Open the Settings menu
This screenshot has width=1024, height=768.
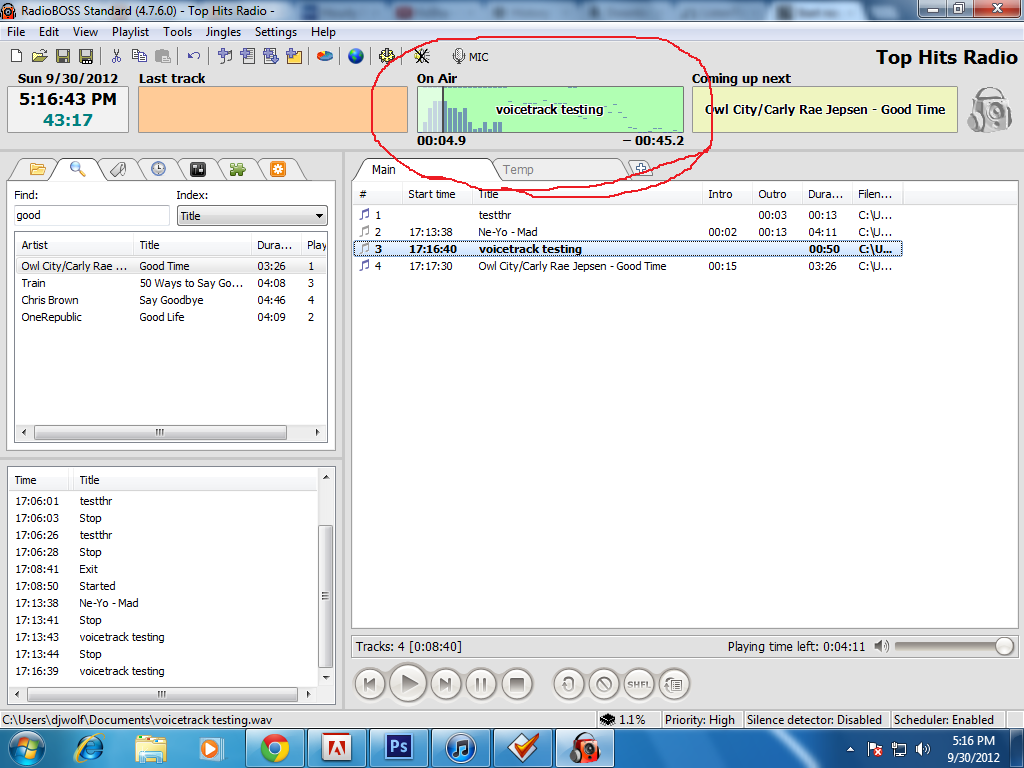click(276, 32)
